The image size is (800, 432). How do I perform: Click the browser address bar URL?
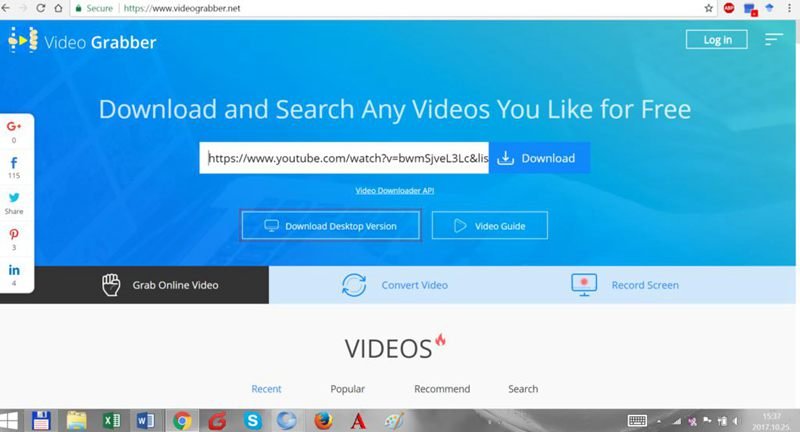click(x=182, y=8)
